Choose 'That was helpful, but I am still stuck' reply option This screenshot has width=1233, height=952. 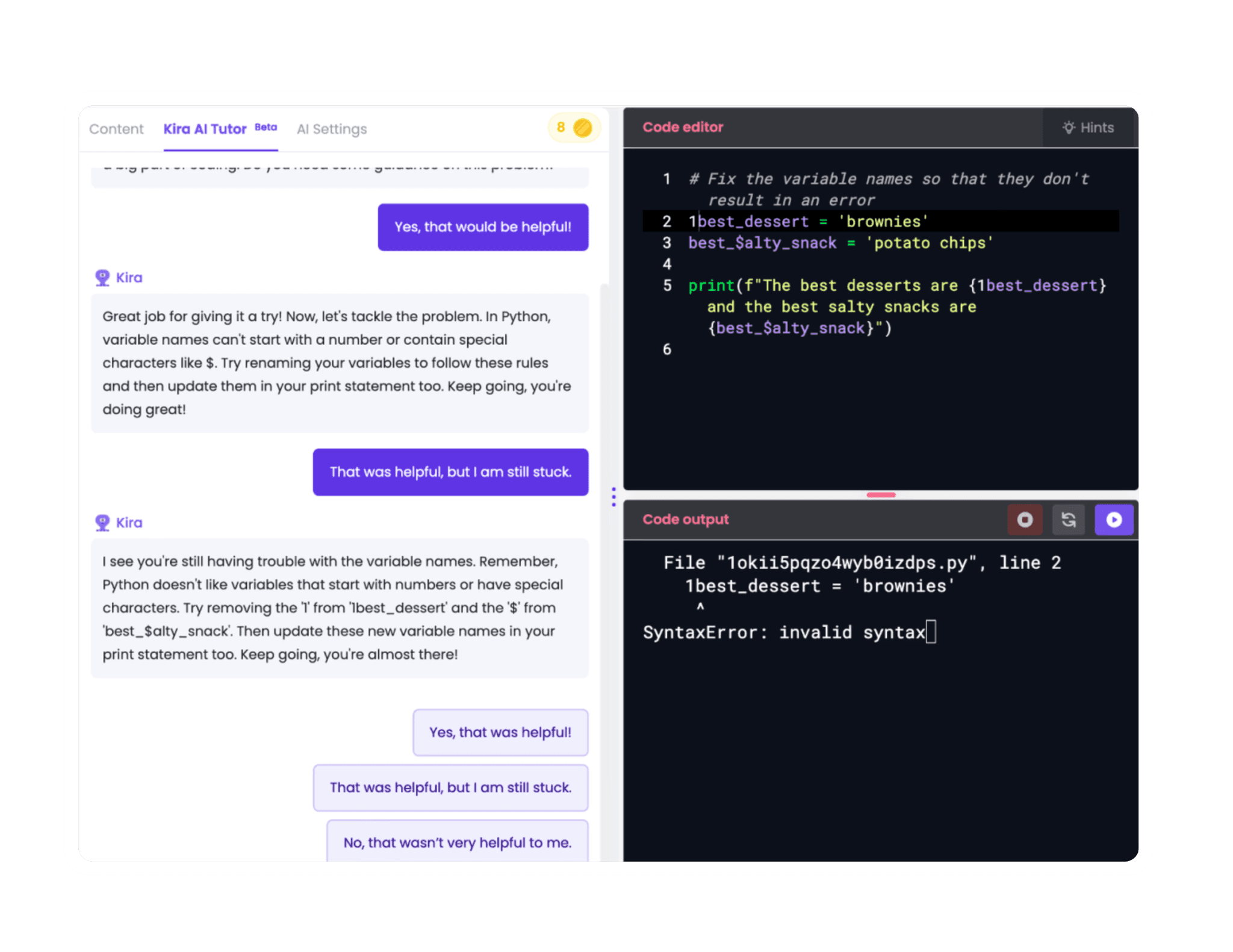[450, 788]
